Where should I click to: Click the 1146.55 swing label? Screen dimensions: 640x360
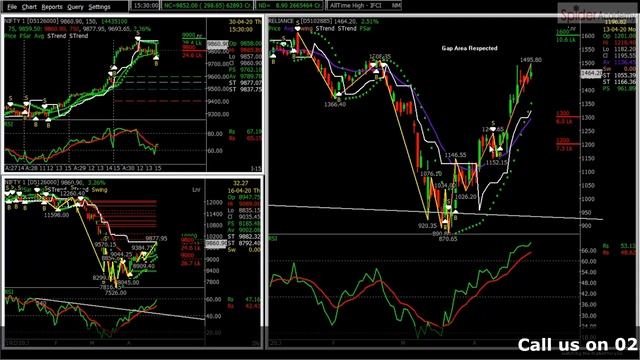[x=455, y=155]
